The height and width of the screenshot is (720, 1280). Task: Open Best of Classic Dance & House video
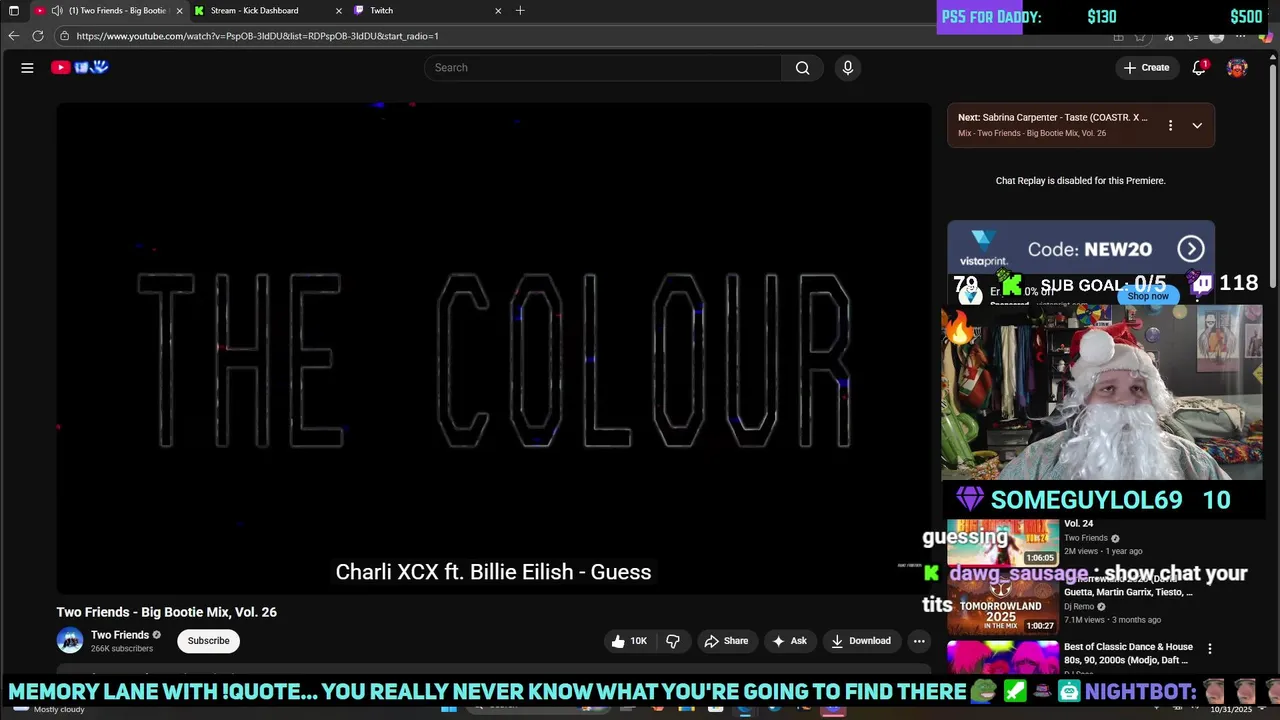1128,653
